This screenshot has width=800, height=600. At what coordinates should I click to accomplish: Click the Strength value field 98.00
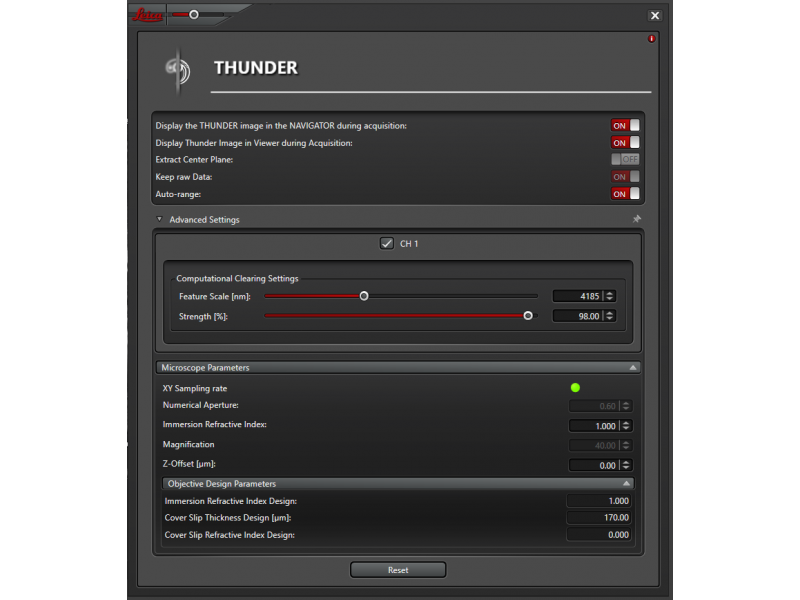(578, 316)
